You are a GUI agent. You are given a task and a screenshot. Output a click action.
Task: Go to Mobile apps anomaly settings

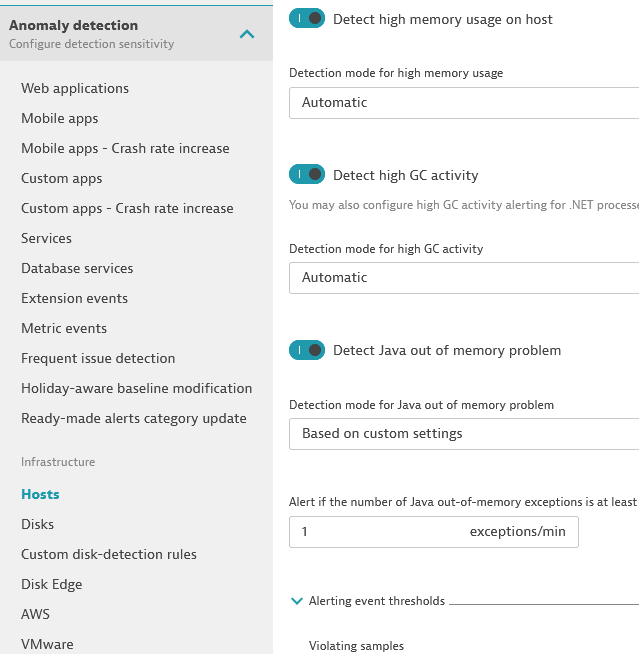60,118
